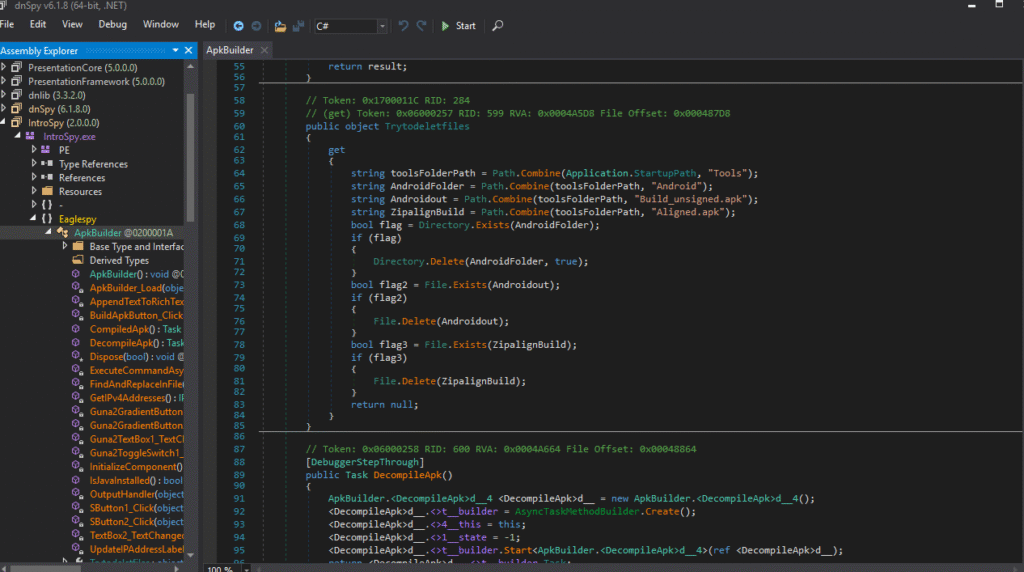This screenshot has height=572, width=1024.
Task: Expand the dnlib assembly node
Action: point(4,95)
